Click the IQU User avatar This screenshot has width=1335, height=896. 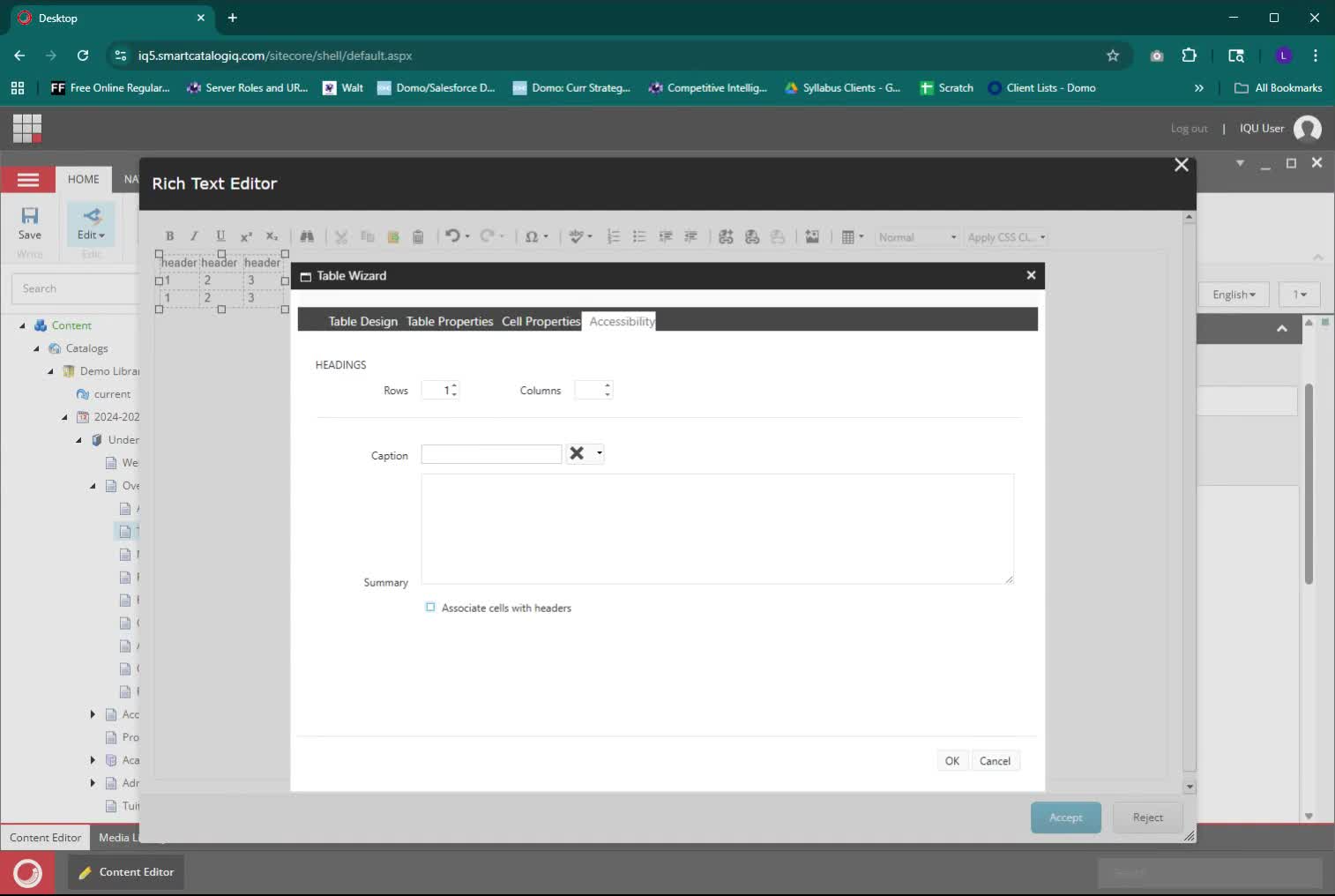click(x=1307, y=129)
